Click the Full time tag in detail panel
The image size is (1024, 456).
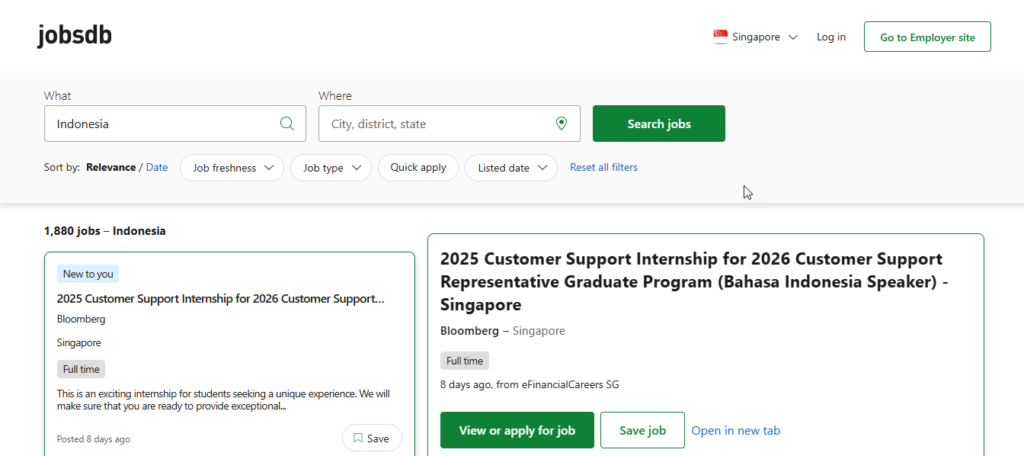pos(464,361)
